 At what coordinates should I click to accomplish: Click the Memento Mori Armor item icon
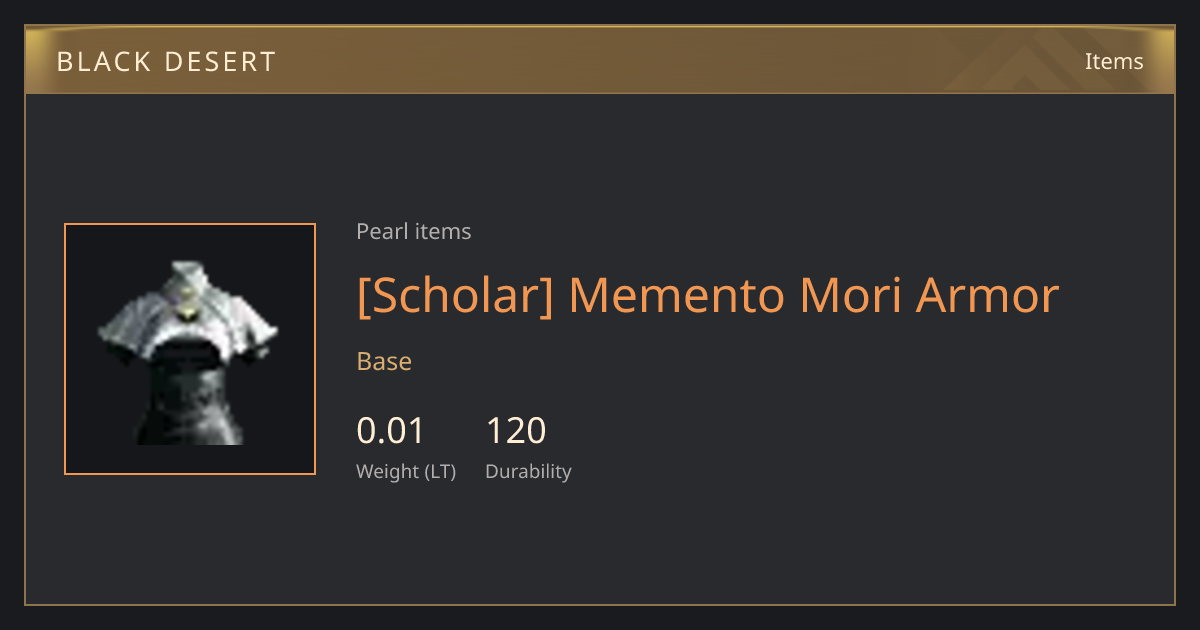190,349
